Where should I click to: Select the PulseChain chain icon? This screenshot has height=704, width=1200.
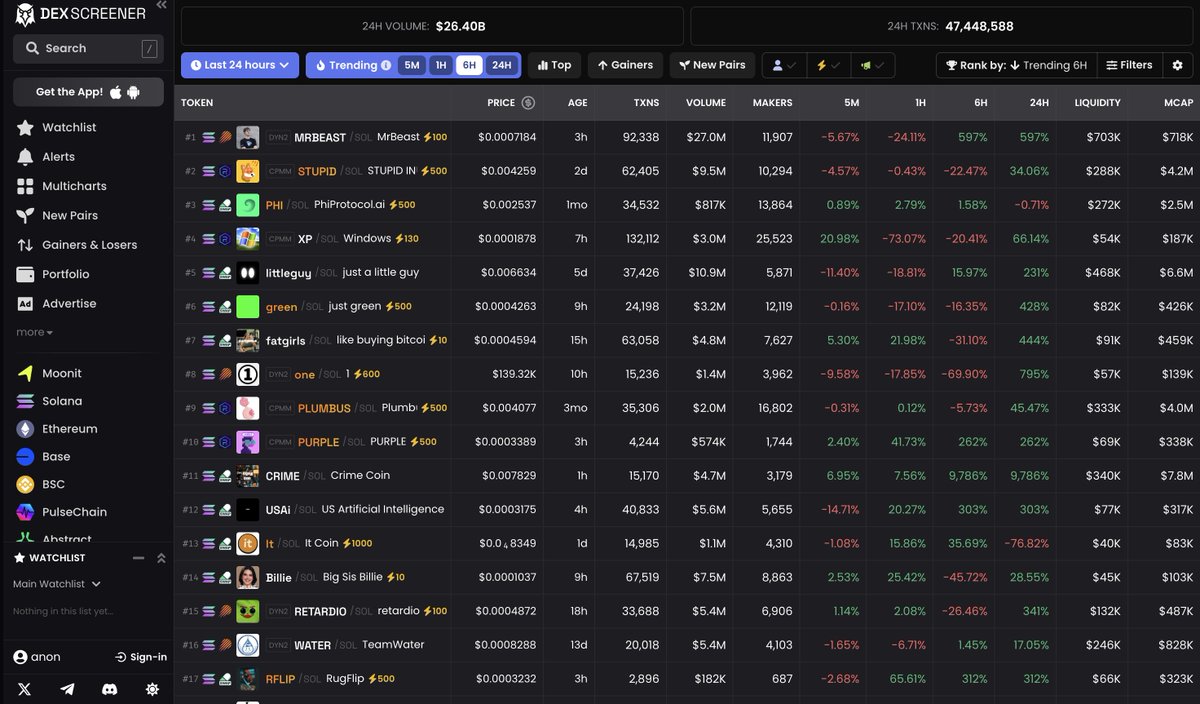(25, 512)
